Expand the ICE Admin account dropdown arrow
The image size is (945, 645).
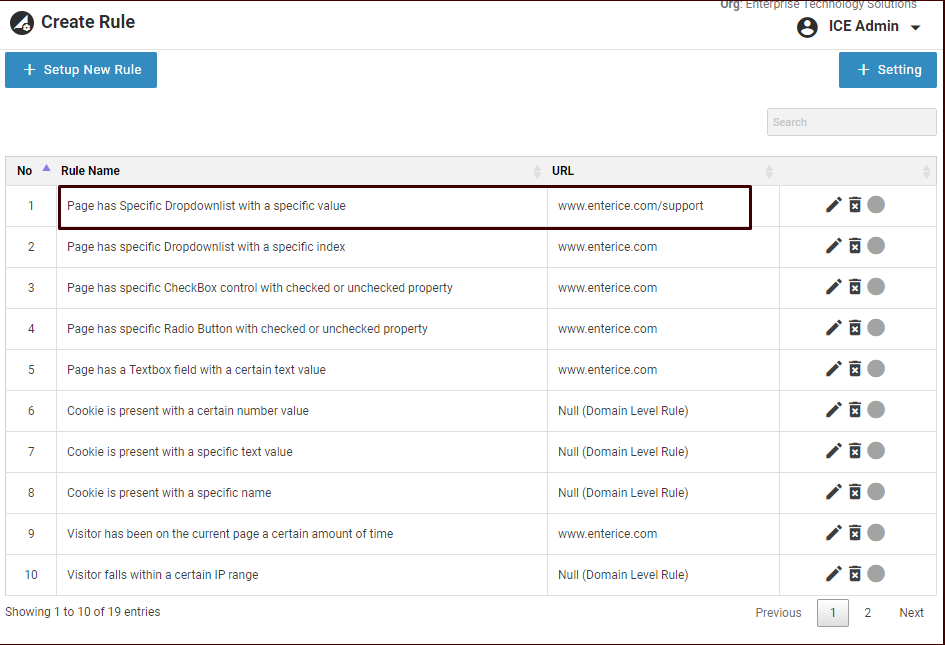pyautogui.click(x=915, y=28)
